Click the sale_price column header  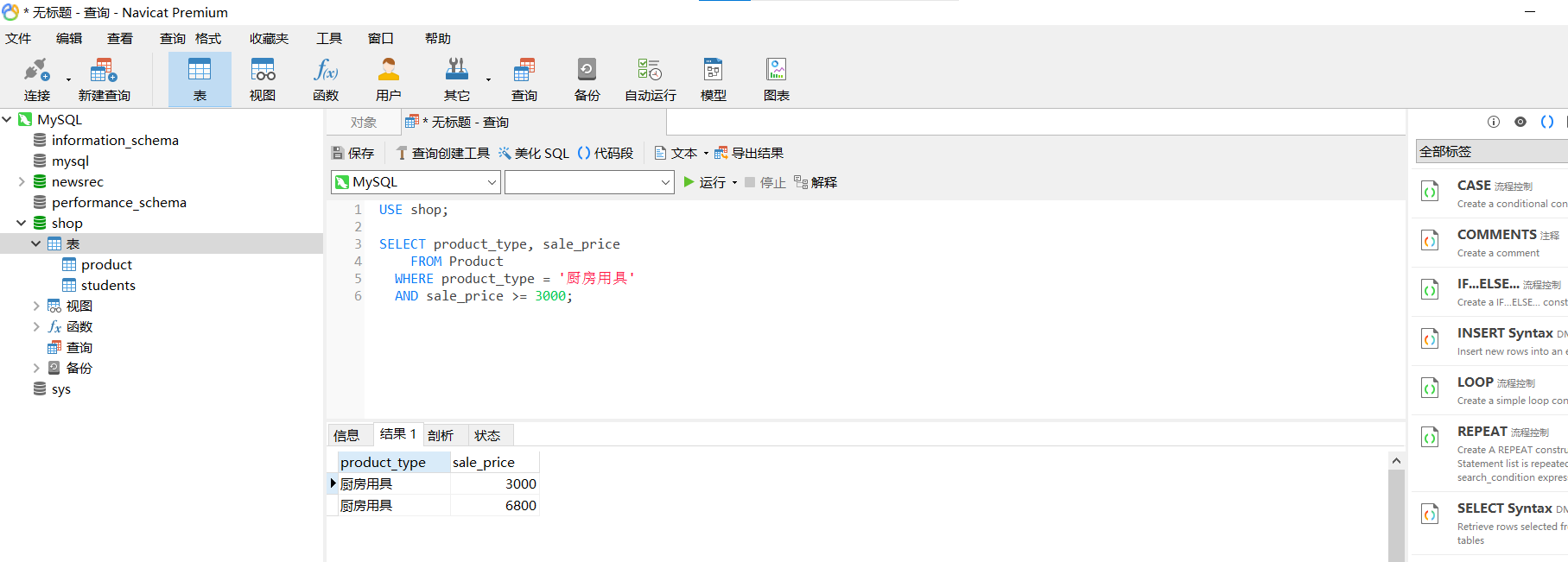(x=495, y=462)
